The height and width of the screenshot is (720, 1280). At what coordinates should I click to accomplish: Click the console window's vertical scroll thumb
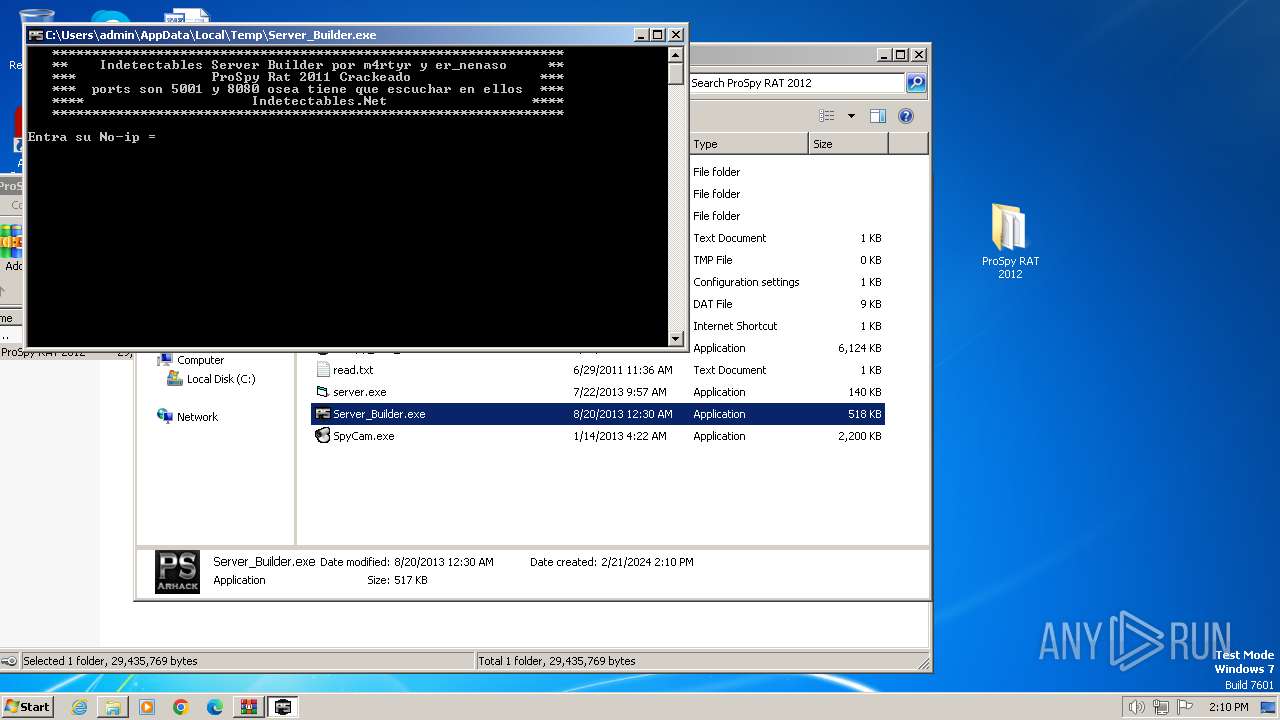[676, 75]
